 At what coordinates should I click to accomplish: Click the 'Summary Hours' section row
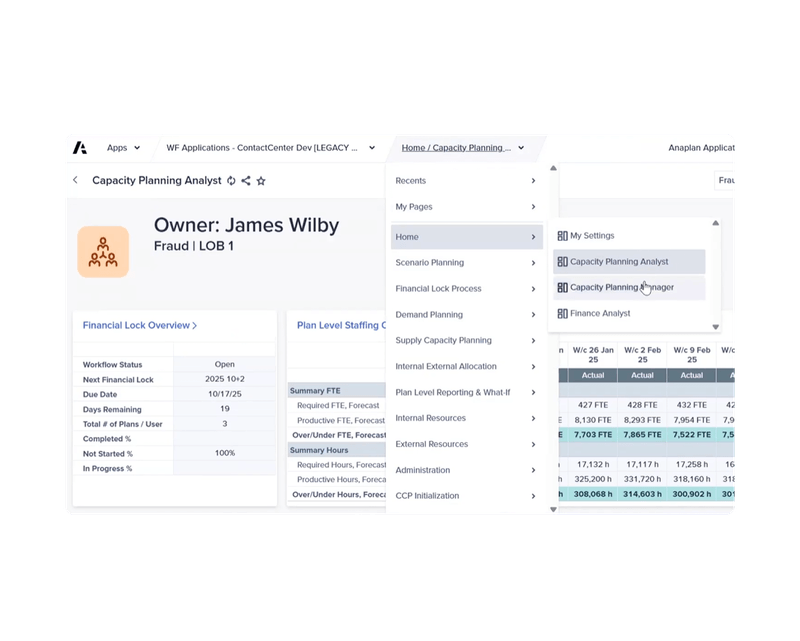coord(337,450)
